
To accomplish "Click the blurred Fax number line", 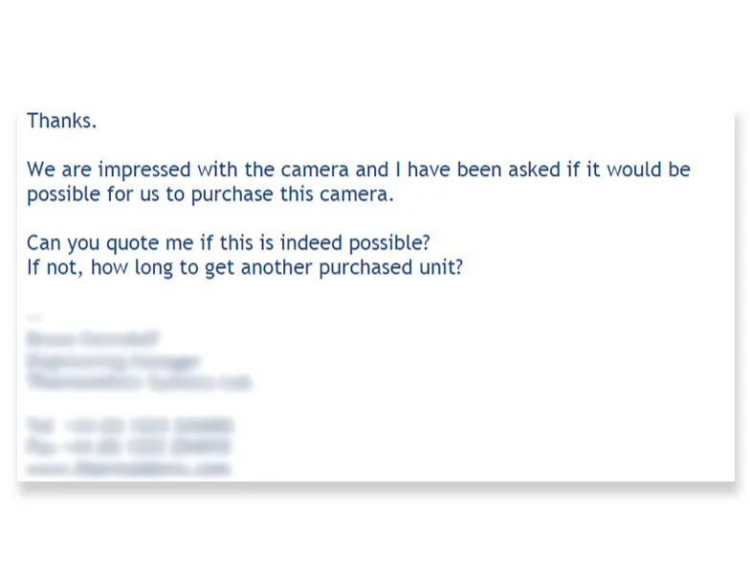I will click(129, 447).
